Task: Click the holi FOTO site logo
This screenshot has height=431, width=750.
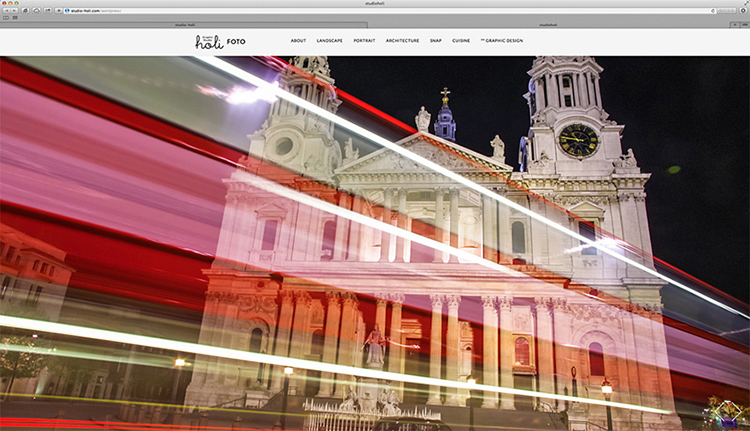Action: [x=219, y=42]
